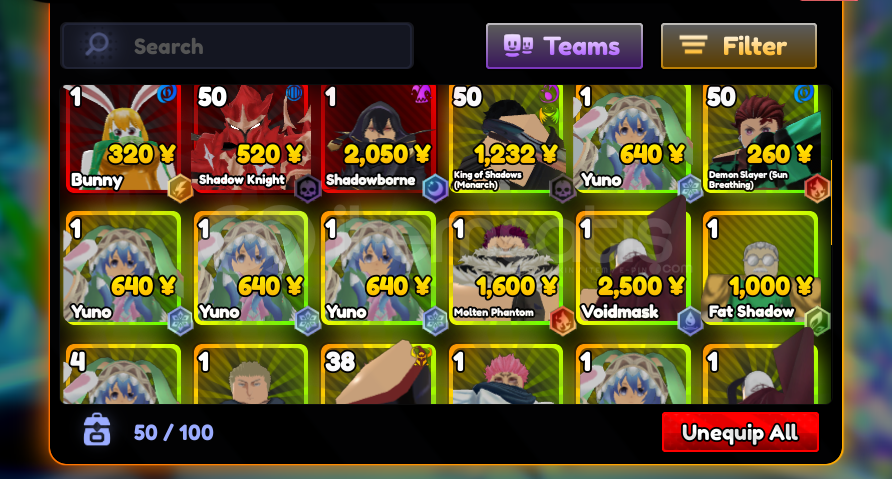Open the Filter options
The width and height of the screenshot is (892, 479).
click(739, 46)
